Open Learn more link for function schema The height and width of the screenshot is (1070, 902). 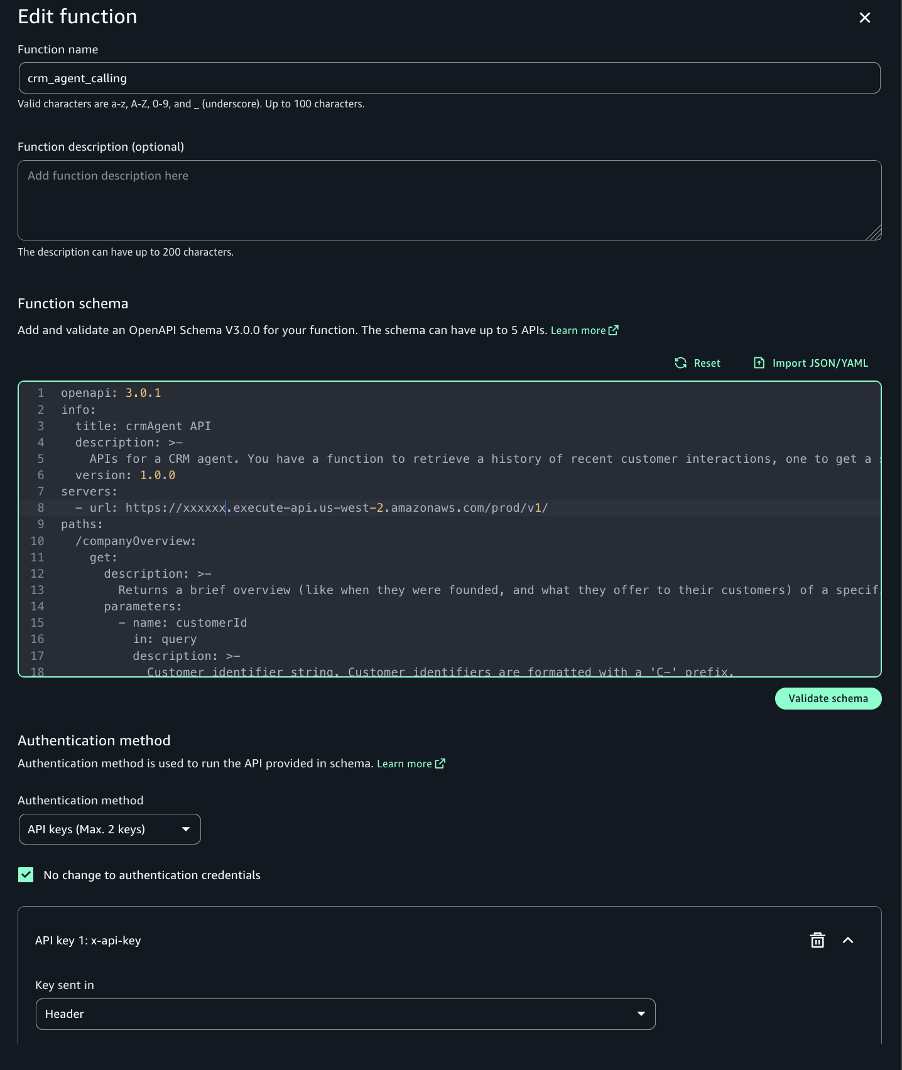pos(578,331)
